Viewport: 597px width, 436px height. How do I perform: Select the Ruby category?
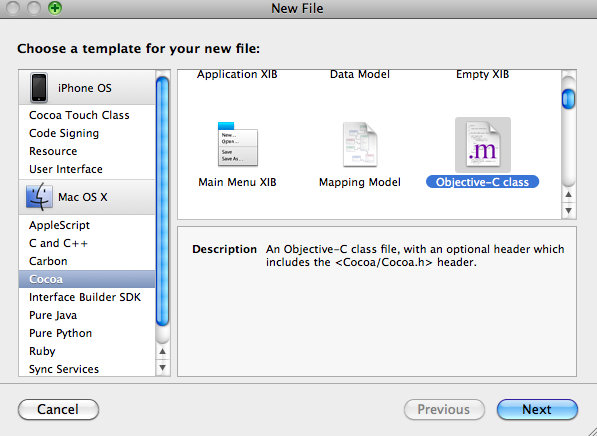87,351
